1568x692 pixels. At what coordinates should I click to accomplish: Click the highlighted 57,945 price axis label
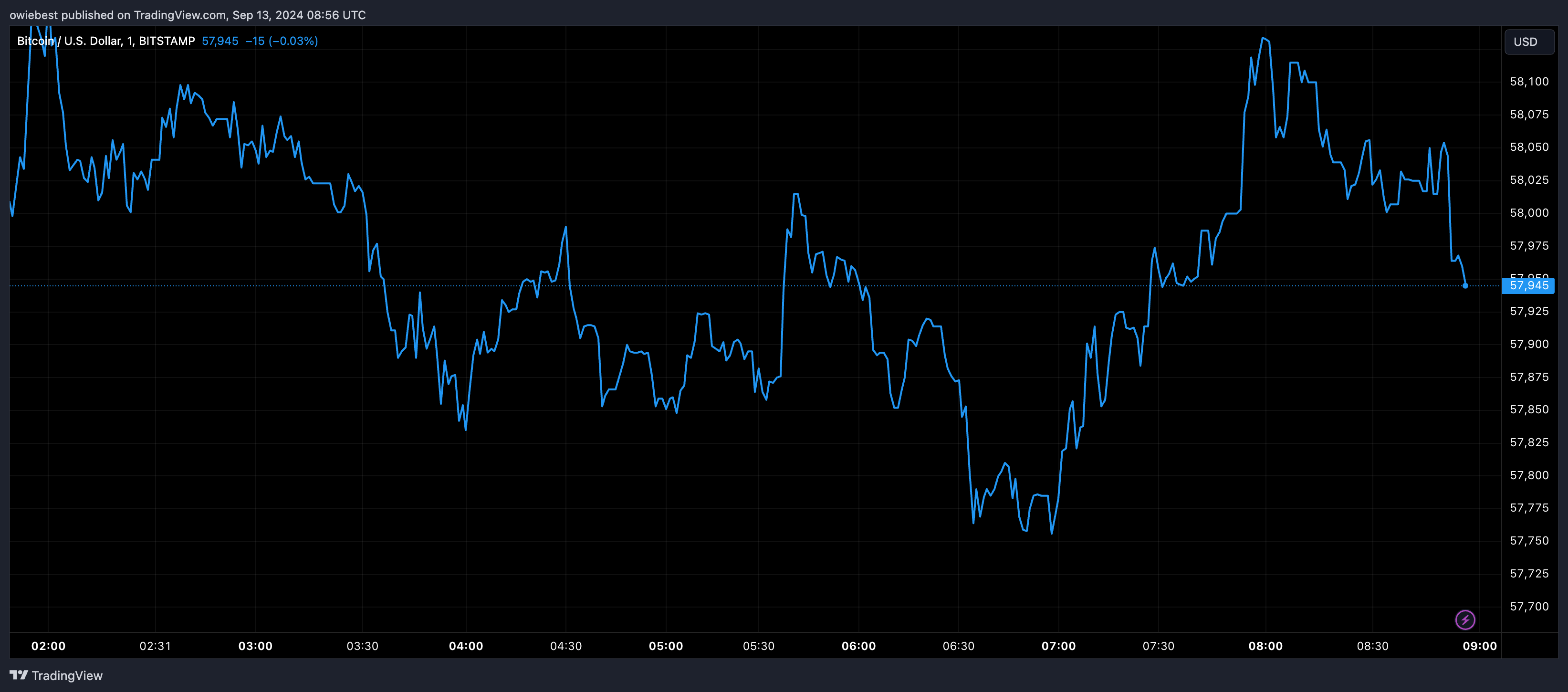pos(1528,285)
